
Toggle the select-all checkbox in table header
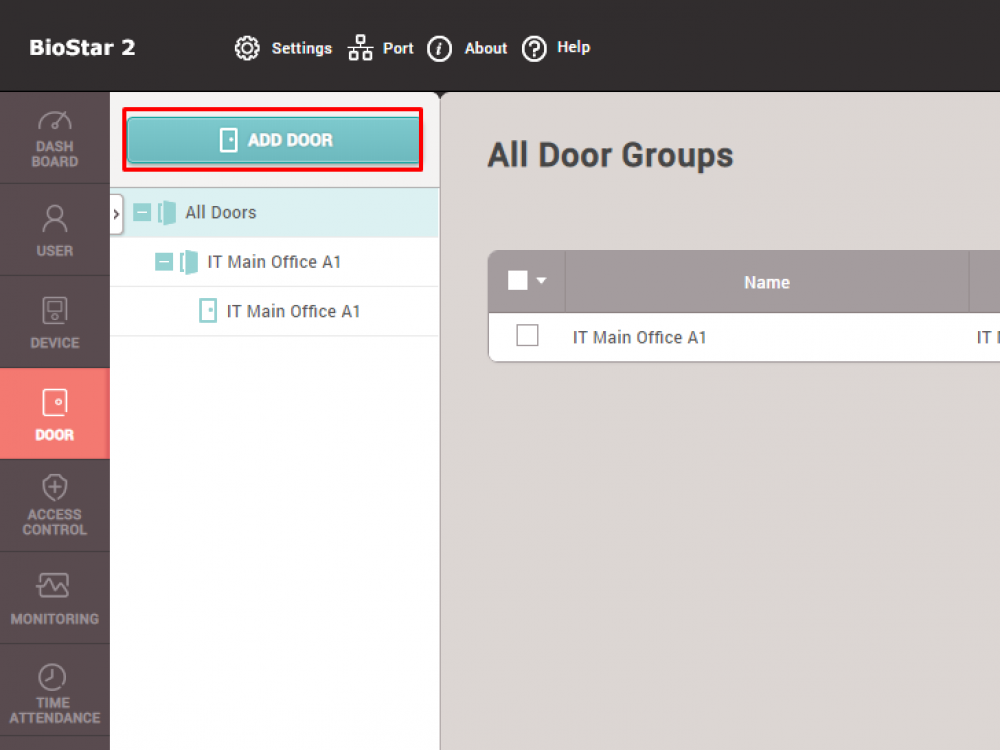[x=517, y=281]
